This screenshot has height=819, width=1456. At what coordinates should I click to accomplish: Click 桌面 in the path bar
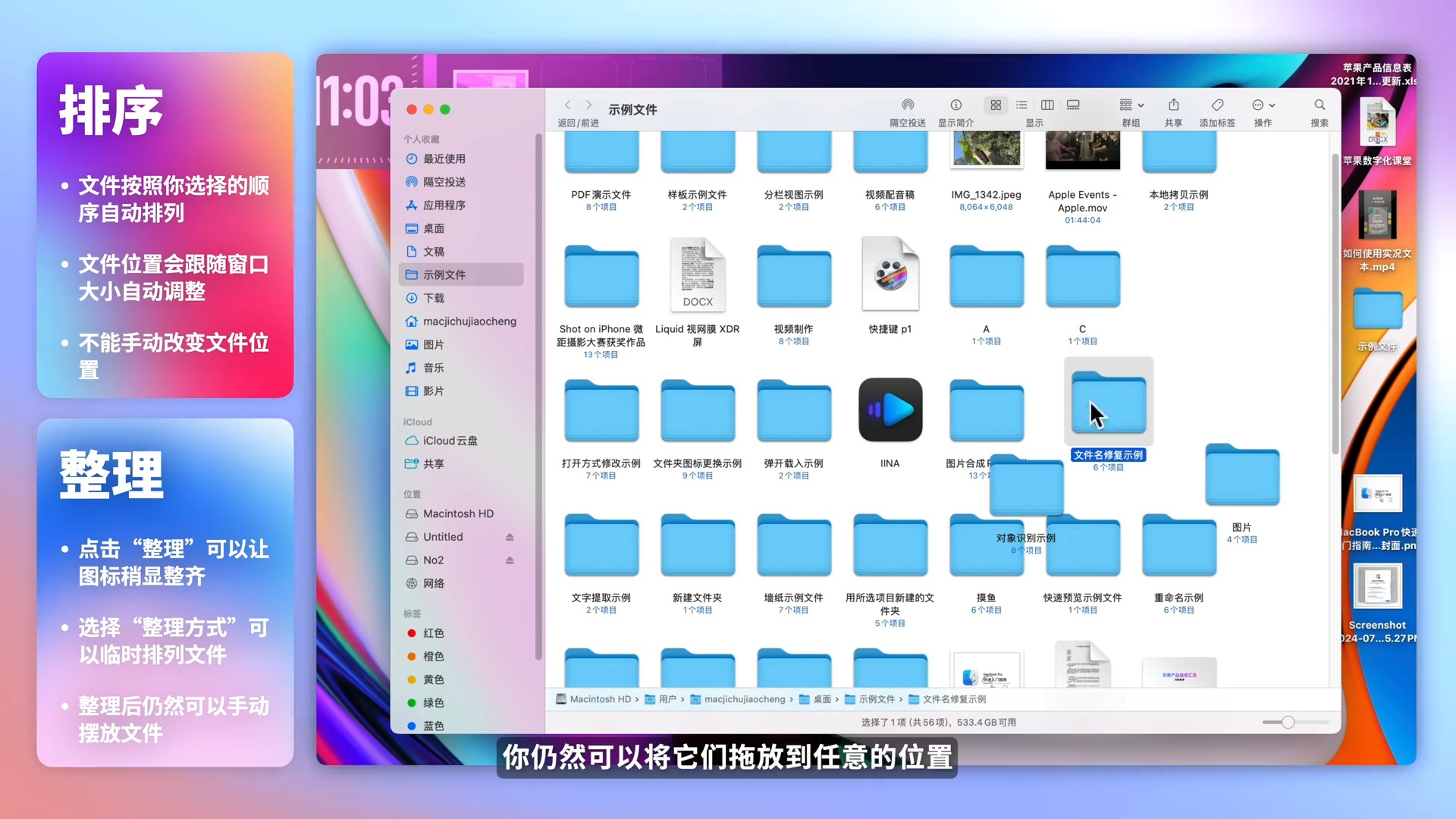[822, 699]
